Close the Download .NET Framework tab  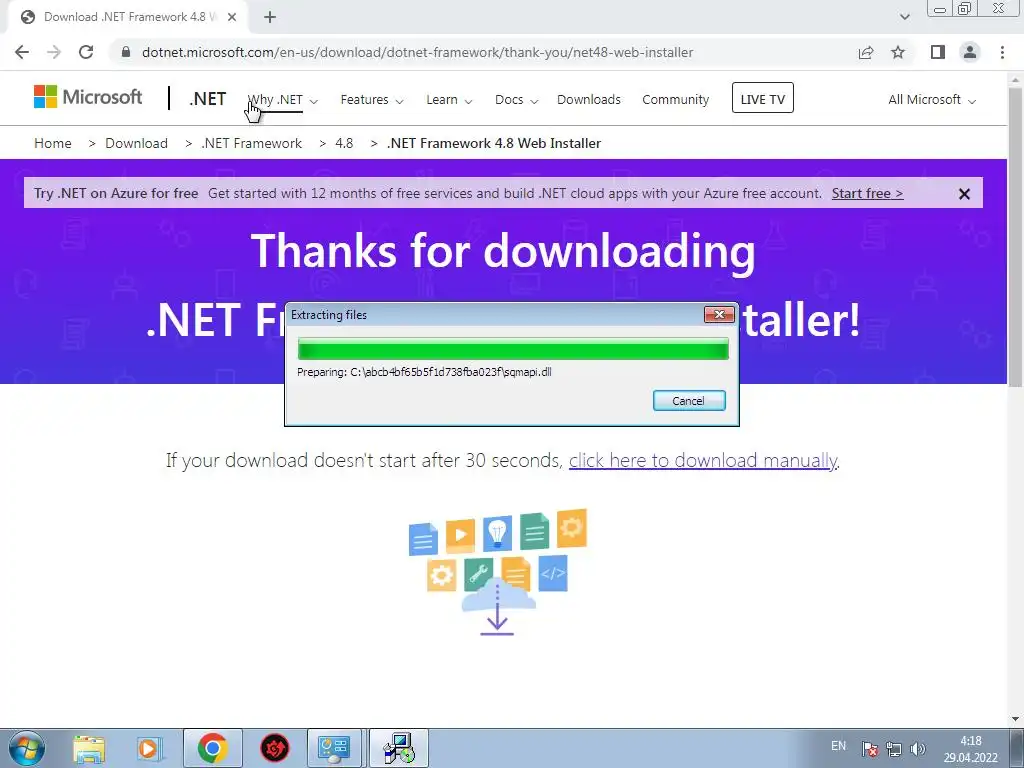232,18
